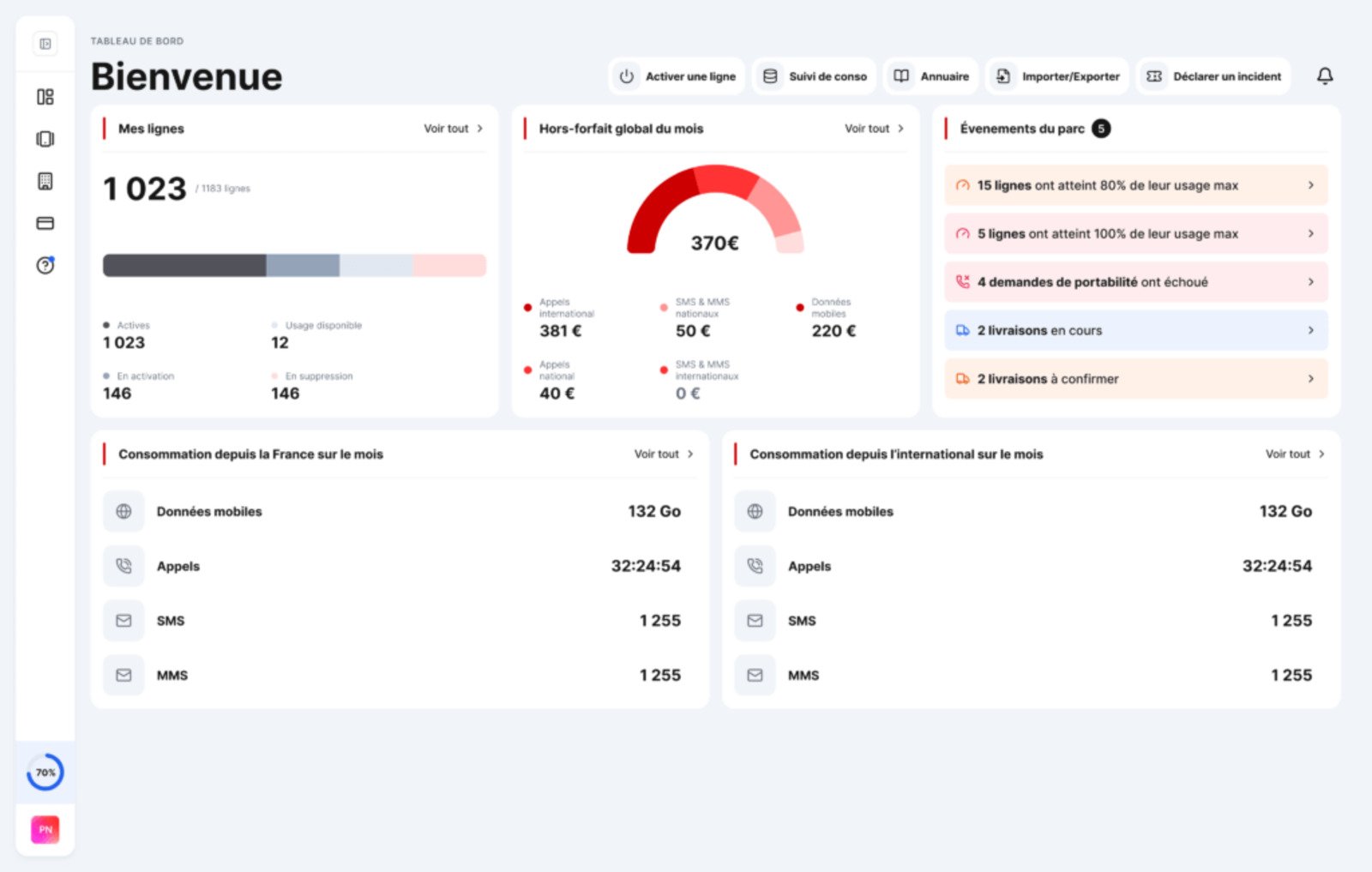Expand the '15 lignes ont atteint 80%' alert
This screenshot has height=872, width=1372.
(1135, 185)
